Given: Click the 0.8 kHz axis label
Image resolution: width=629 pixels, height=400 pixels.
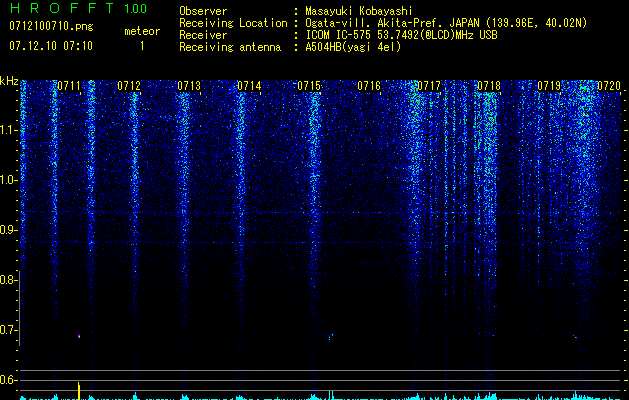Looking at the screenshot, I should pos(8,280).
